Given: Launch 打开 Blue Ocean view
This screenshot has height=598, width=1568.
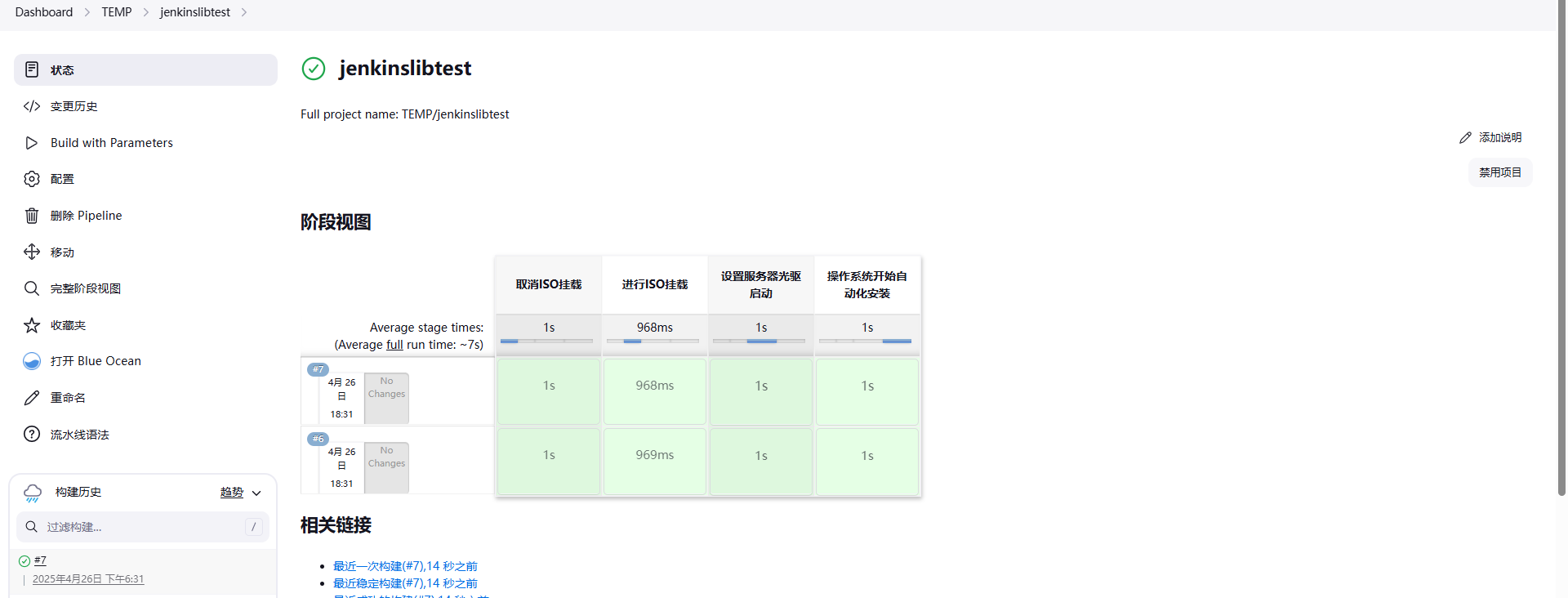Looking at the screenshot, I should click(x=145, y=361).
